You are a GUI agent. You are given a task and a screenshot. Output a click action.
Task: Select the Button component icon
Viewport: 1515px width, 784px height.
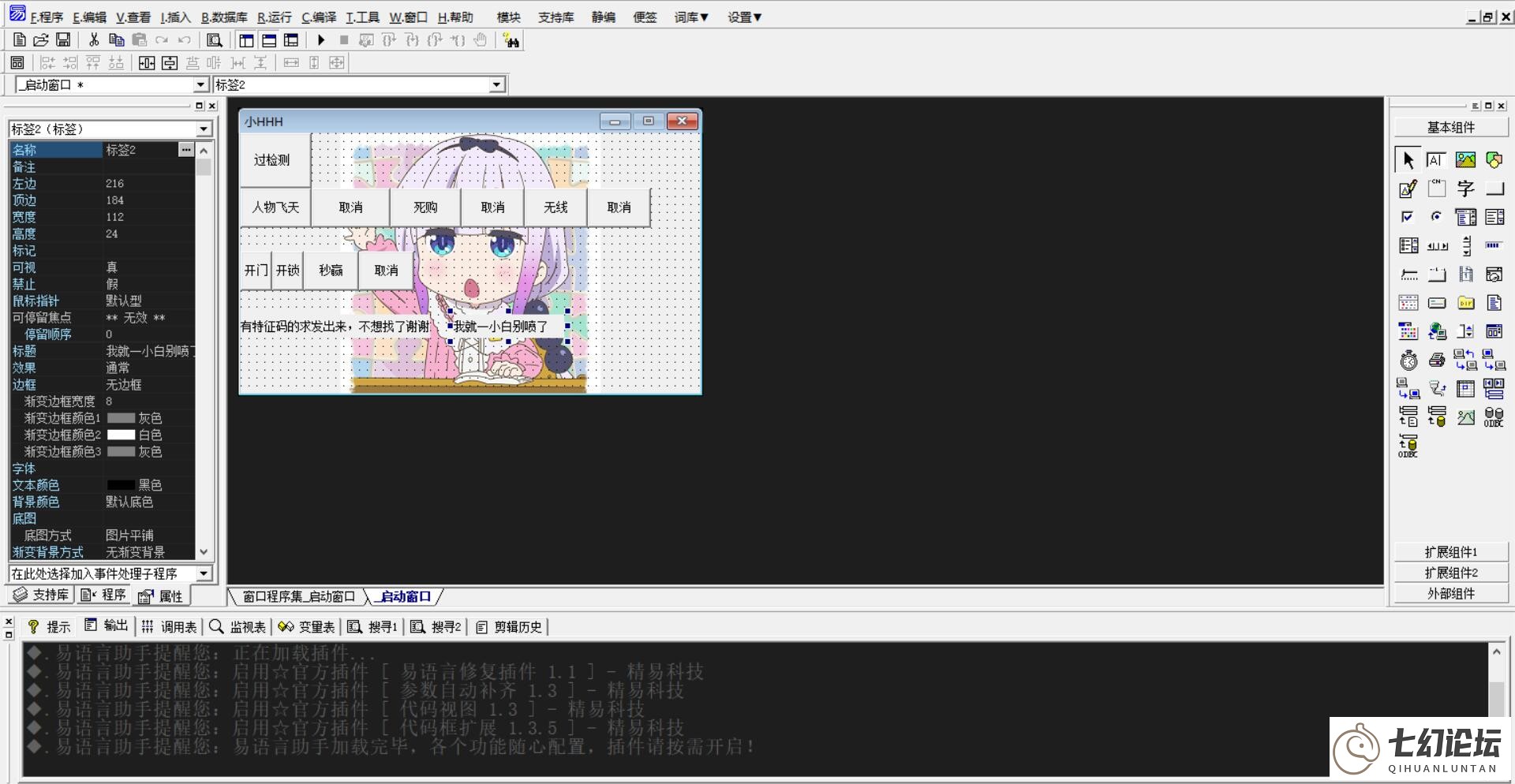pyautogui.click(x=1494, y=189)
